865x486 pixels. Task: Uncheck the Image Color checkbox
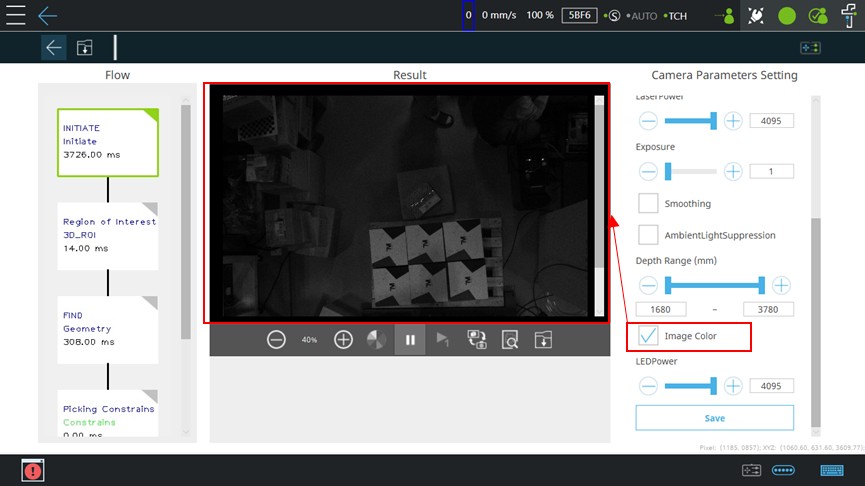coord(648,335)
